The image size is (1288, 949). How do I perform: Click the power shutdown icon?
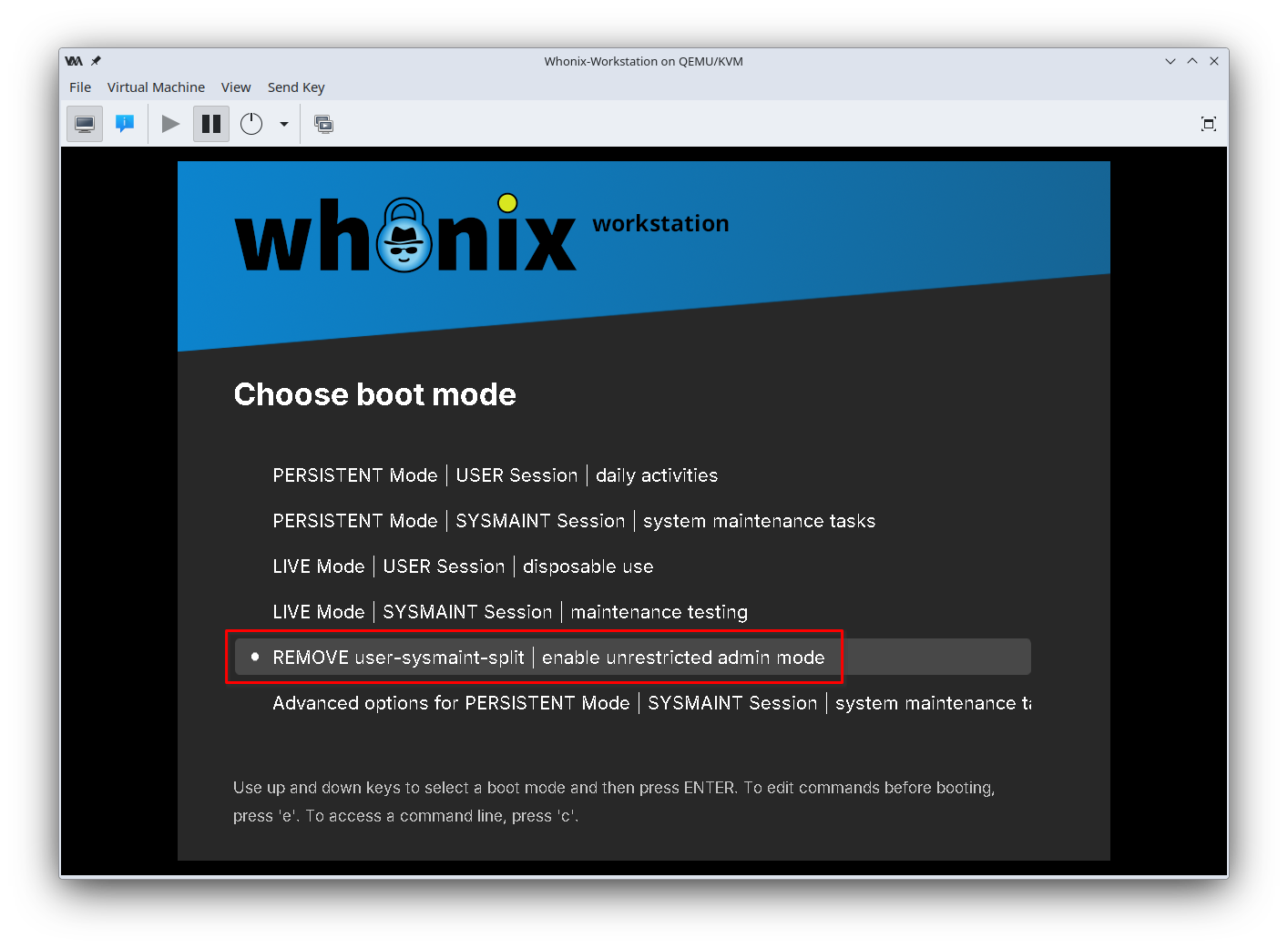tap(251, 124)
